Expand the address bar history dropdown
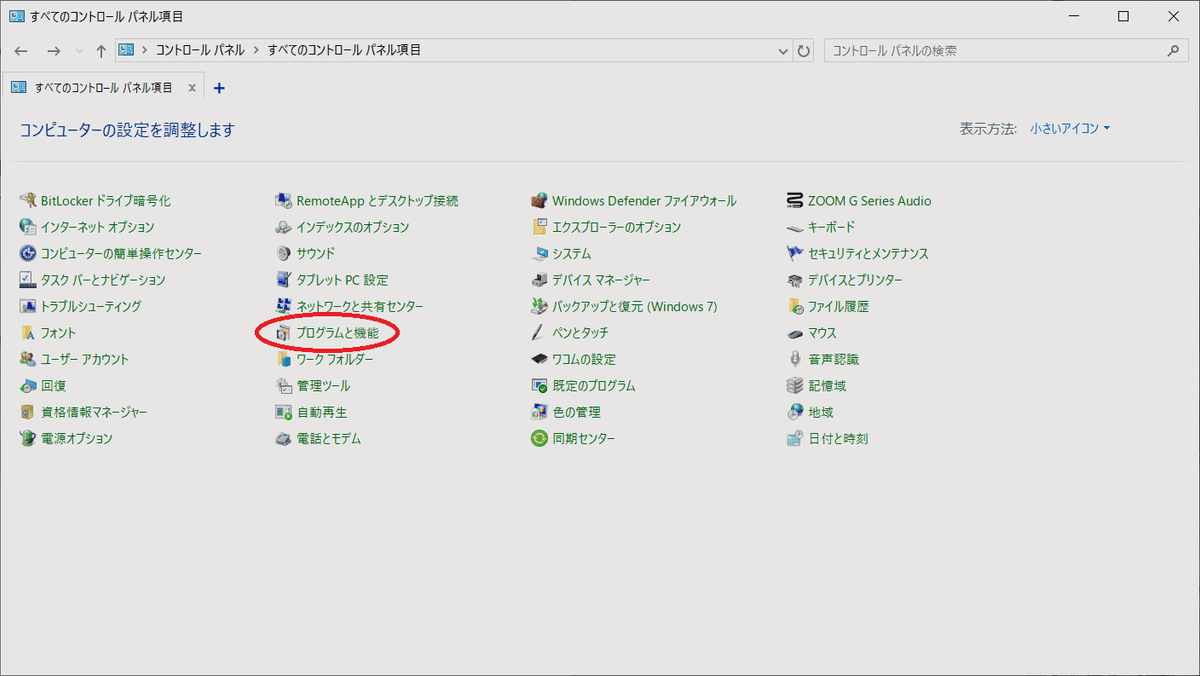Viewport: 1200px width, 676px height. [783, 49]
